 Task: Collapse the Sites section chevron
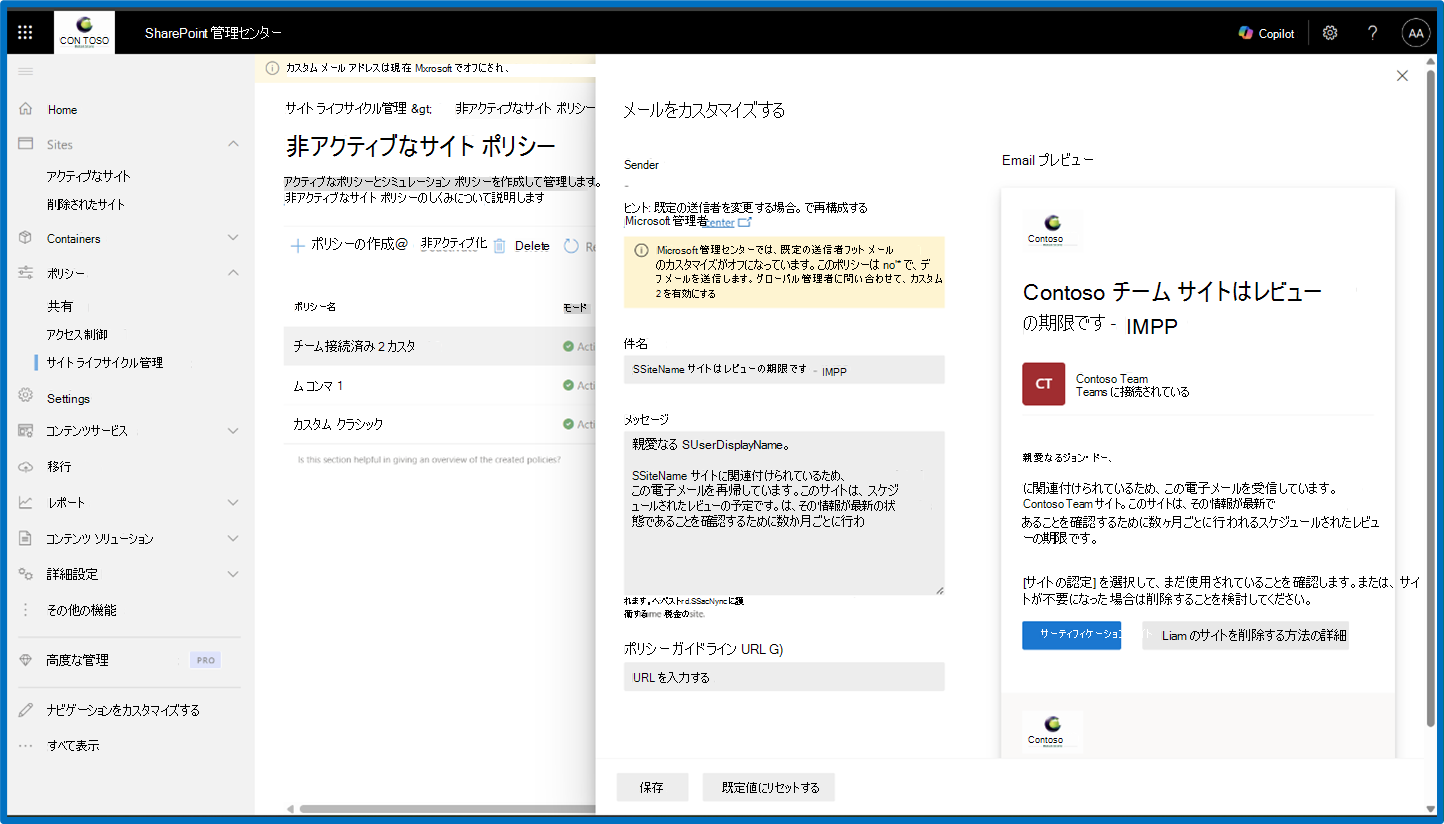tap(233, 144)
